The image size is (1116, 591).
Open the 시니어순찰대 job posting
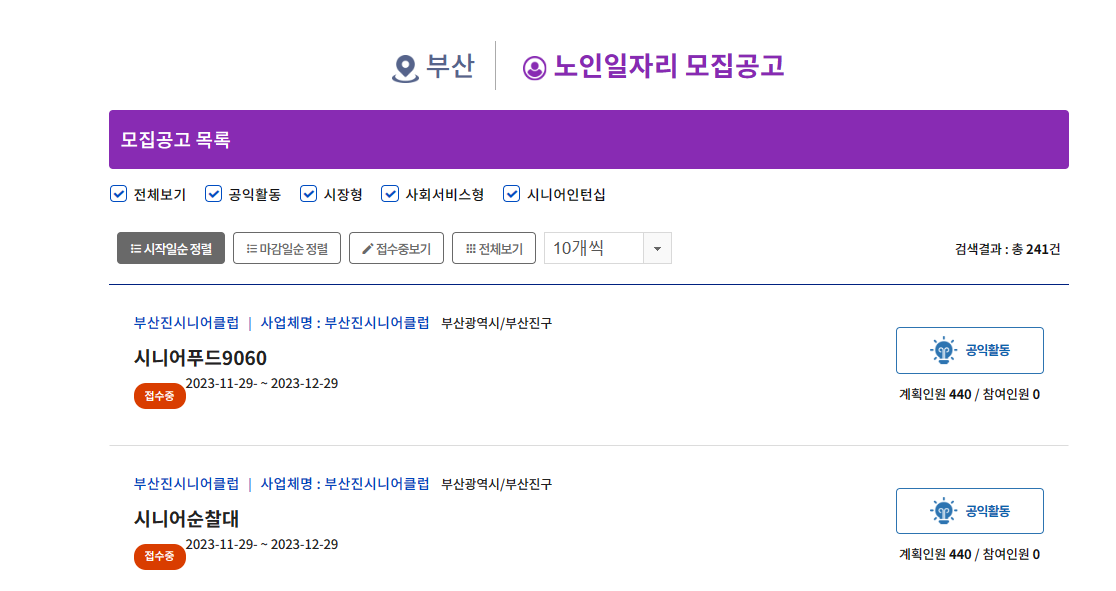[186, 518]
